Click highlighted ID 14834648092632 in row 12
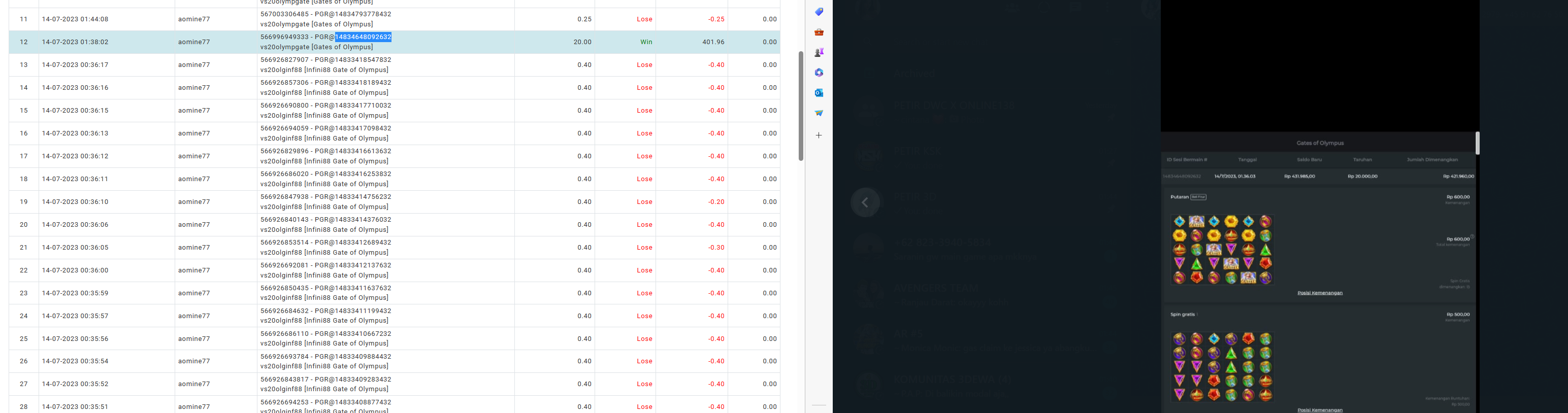This screenshot has width=1568, height=413. (x=363, y=37)
